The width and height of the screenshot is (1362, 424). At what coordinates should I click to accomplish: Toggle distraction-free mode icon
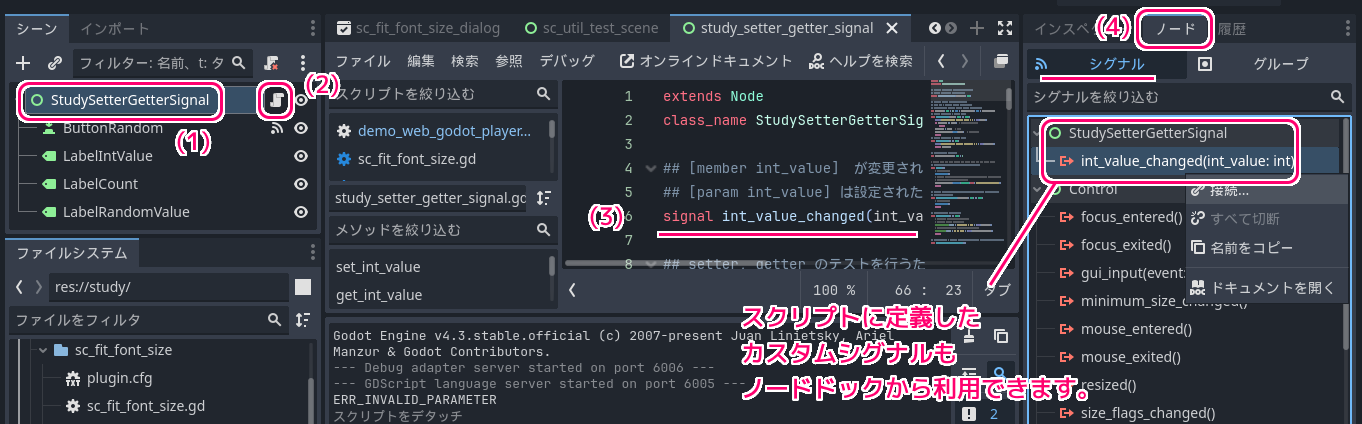(x=1005, y=28)
